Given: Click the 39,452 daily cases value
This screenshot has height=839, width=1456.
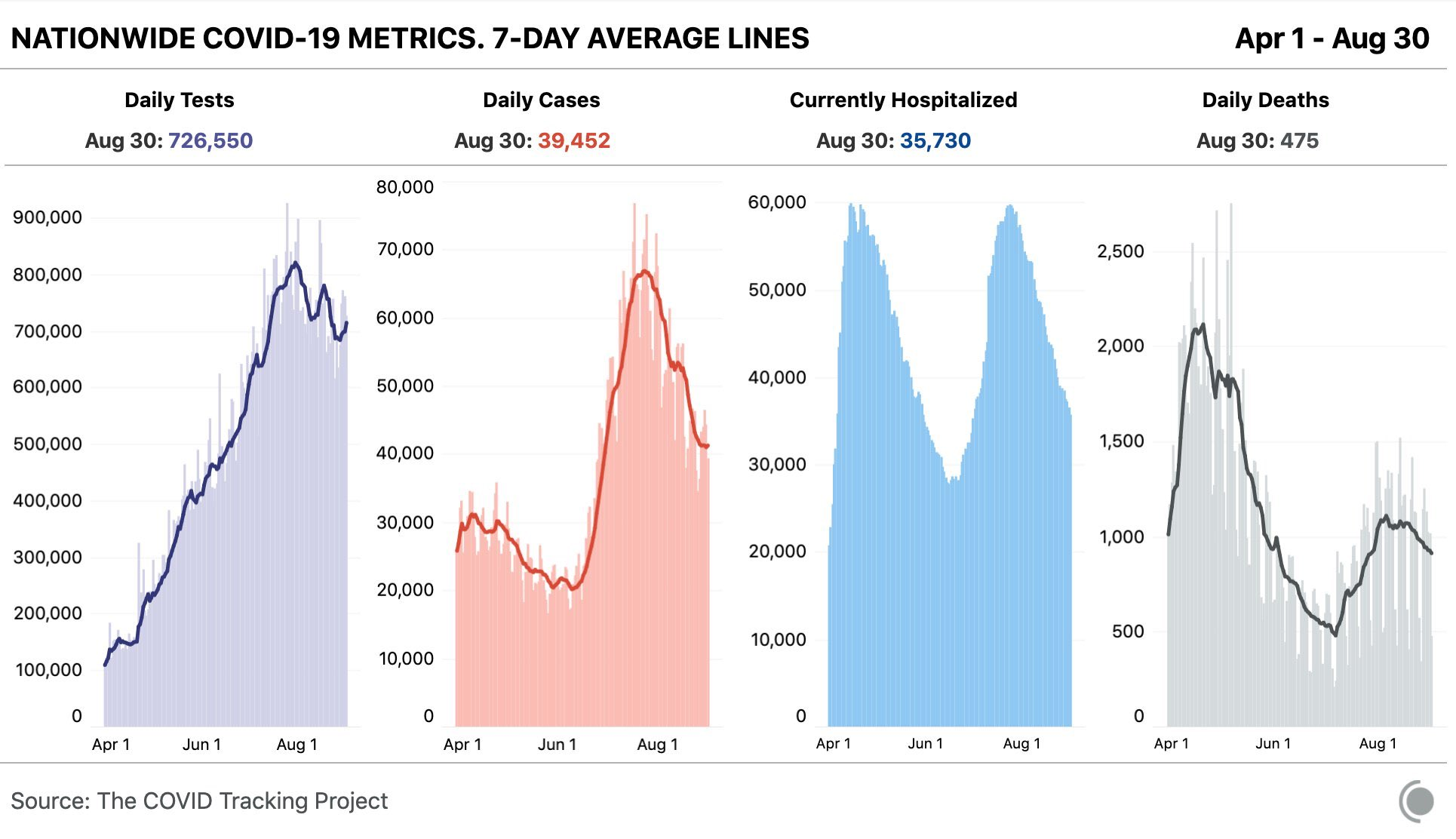Looking at the screenshot, I should point(574,141).
